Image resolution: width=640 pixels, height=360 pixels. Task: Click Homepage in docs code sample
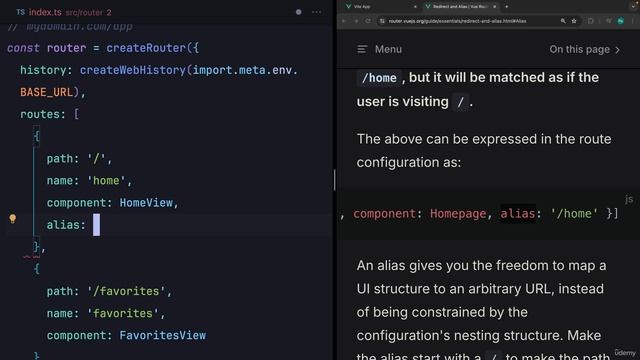pos(458,213)
